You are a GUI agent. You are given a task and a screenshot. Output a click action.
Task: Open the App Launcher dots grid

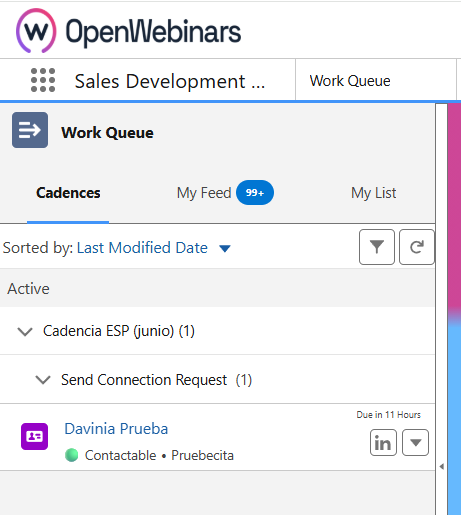tap(43, 80)
